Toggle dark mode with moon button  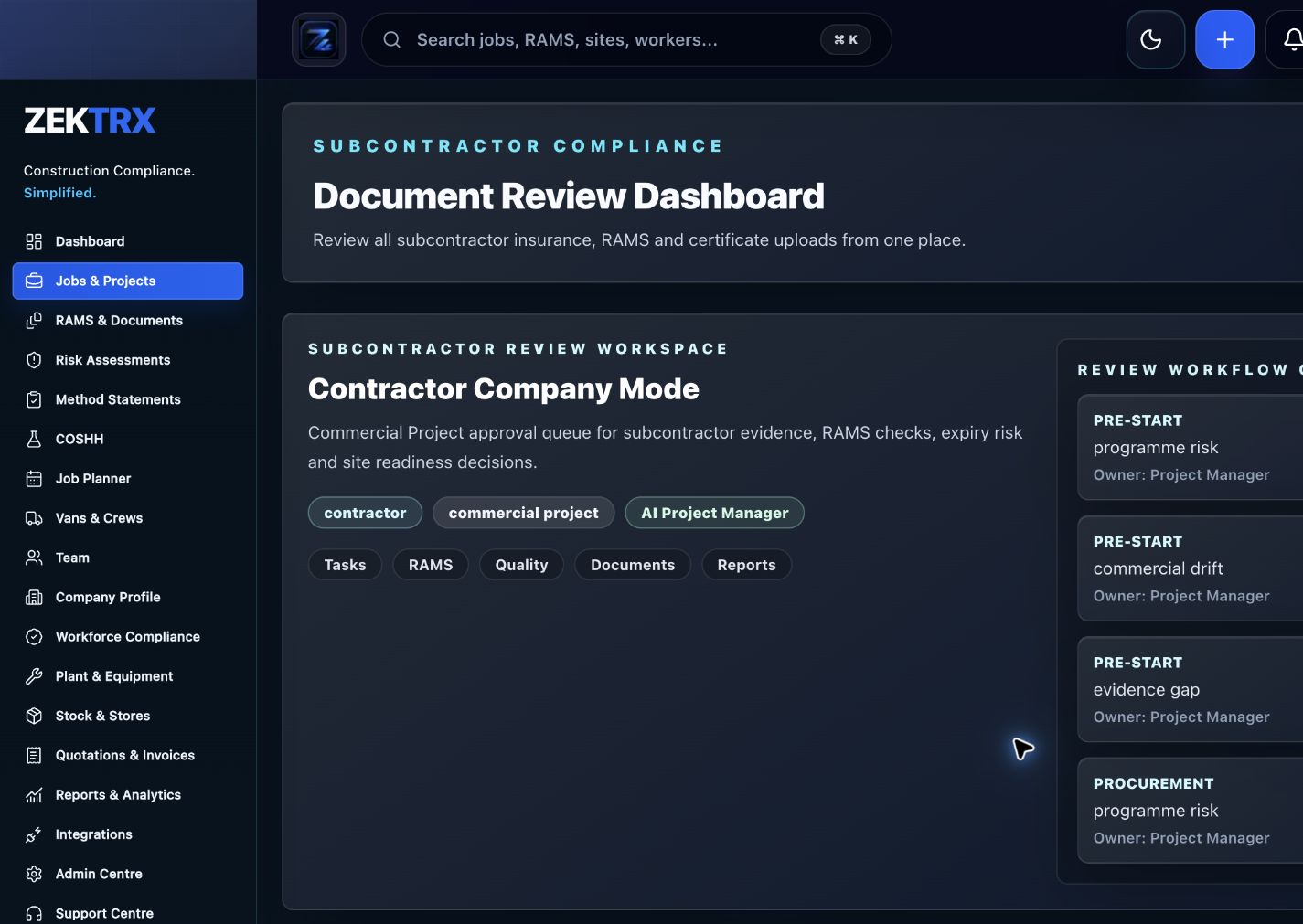coord(1155,39)
